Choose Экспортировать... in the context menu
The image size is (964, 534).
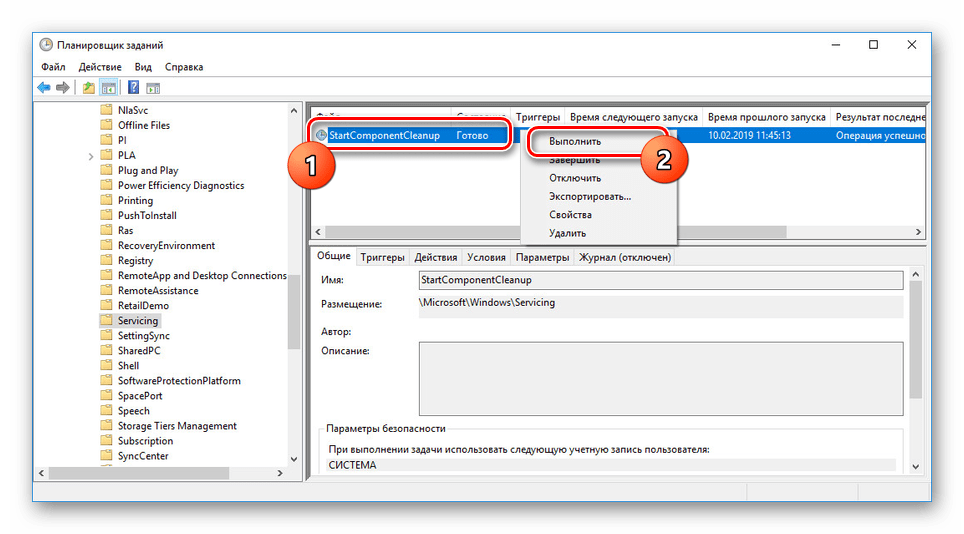[590, 197]
